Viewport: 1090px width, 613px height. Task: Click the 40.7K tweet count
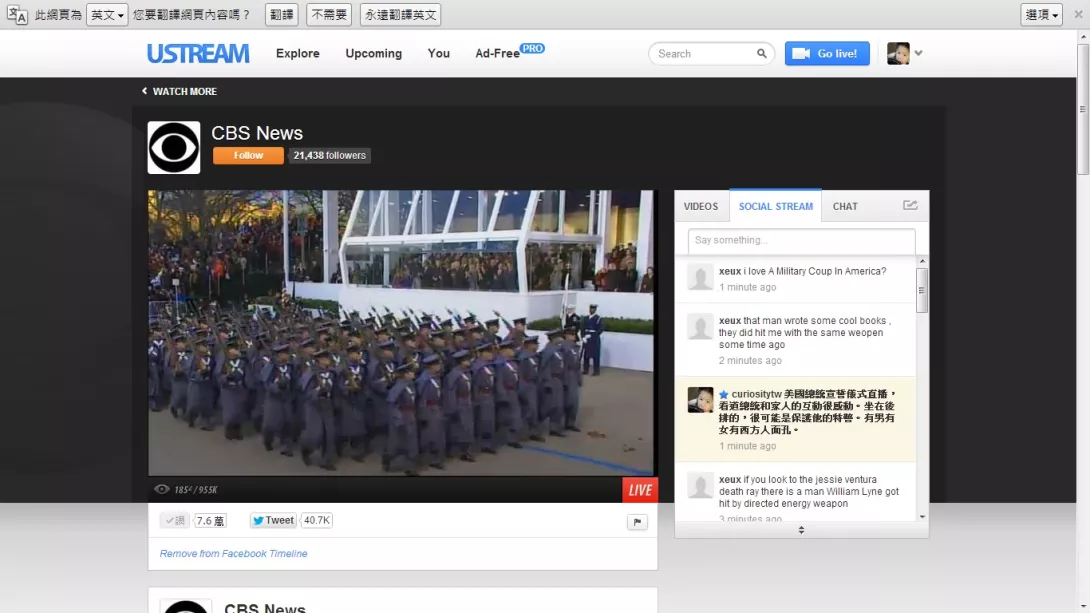pyautogui.click(x=317, y=521)
